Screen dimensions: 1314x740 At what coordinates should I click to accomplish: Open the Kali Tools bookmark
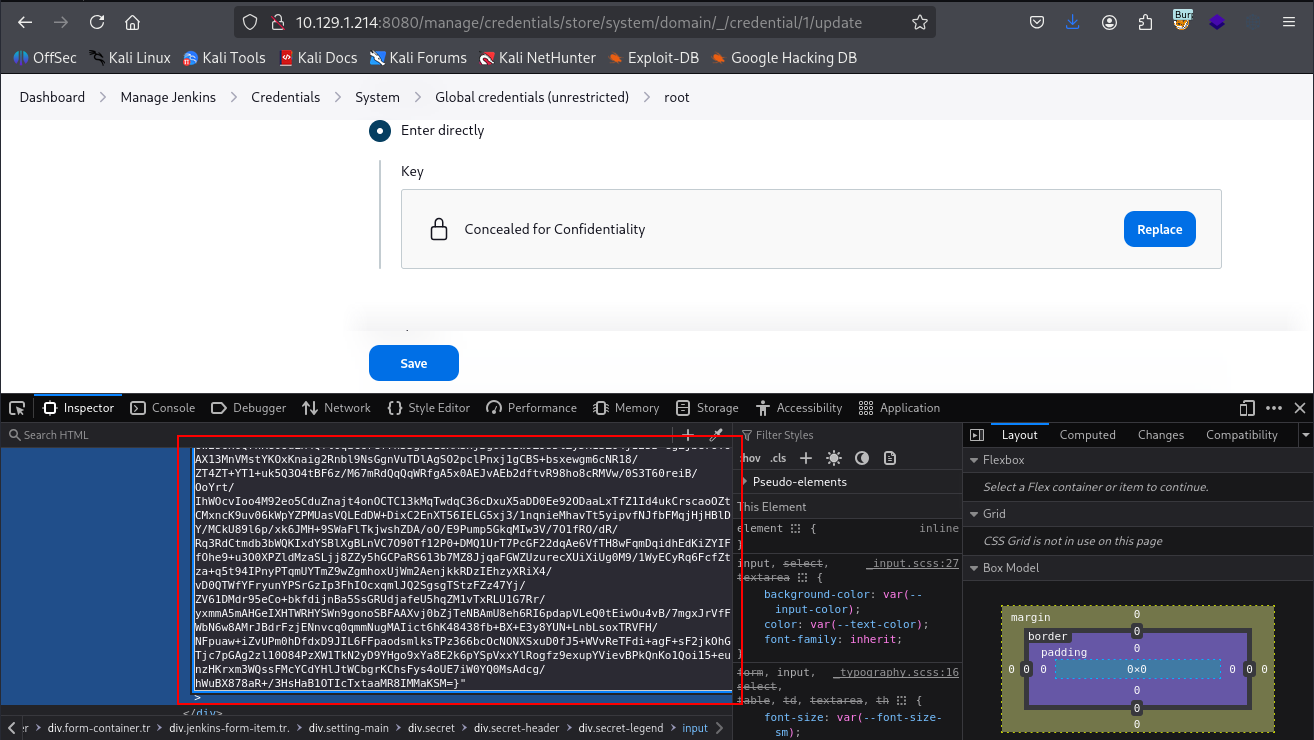224,58
